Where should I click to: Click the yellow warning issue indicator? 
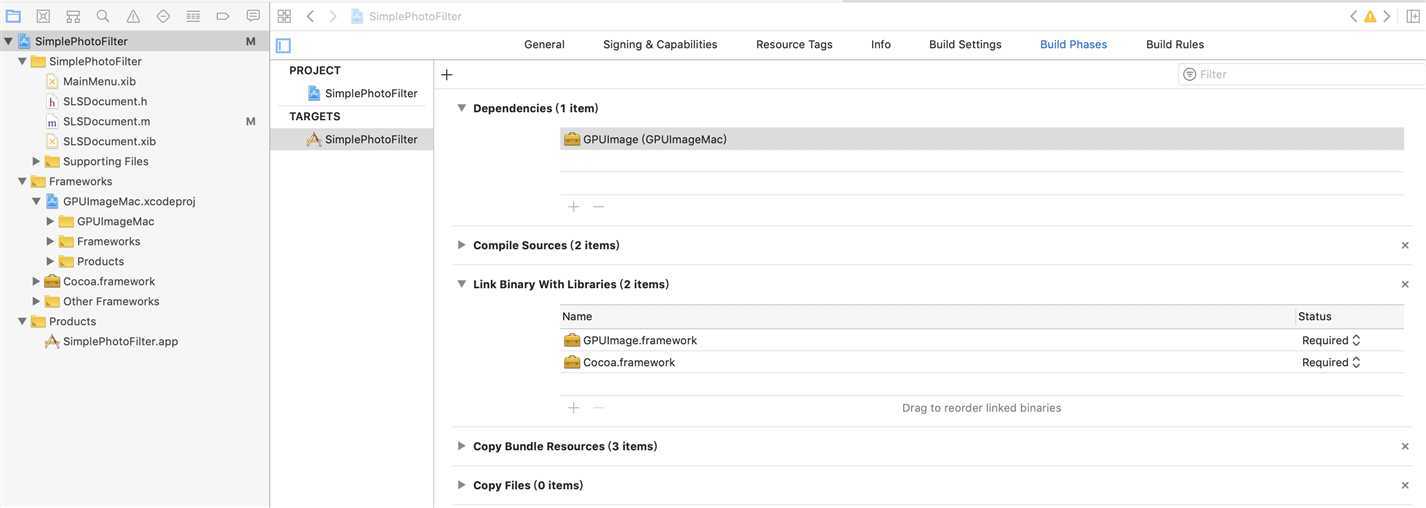click(1370, 16)
